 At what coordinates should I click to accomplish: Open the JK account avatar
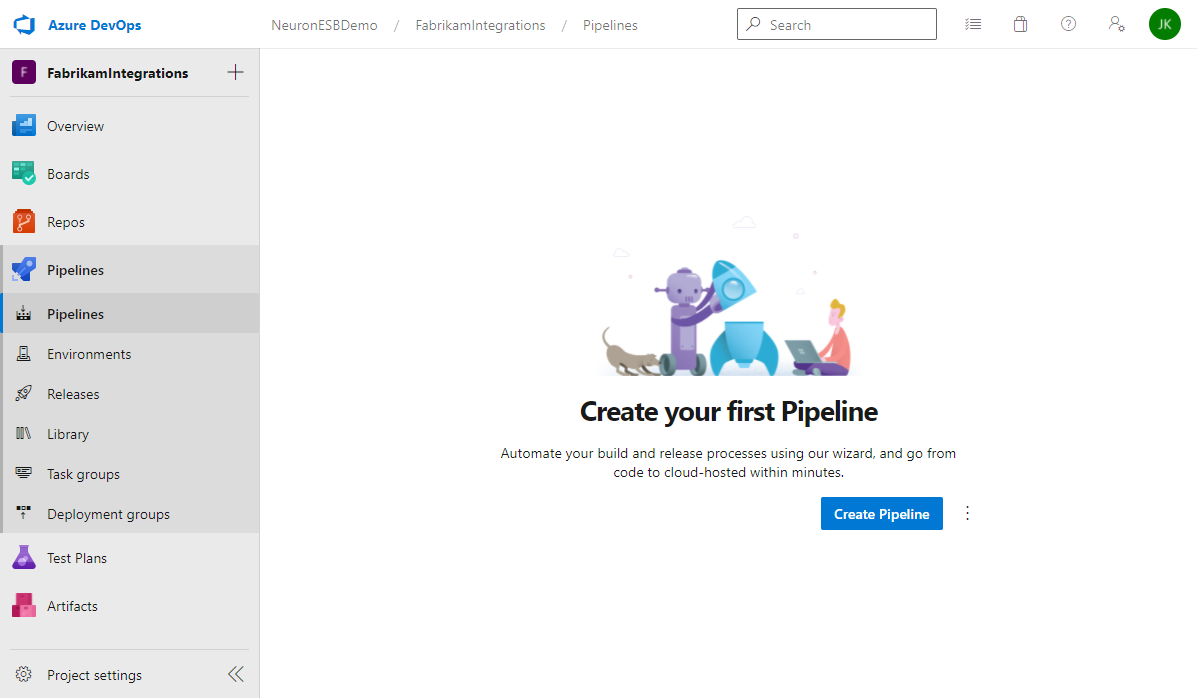[1165, 24]
